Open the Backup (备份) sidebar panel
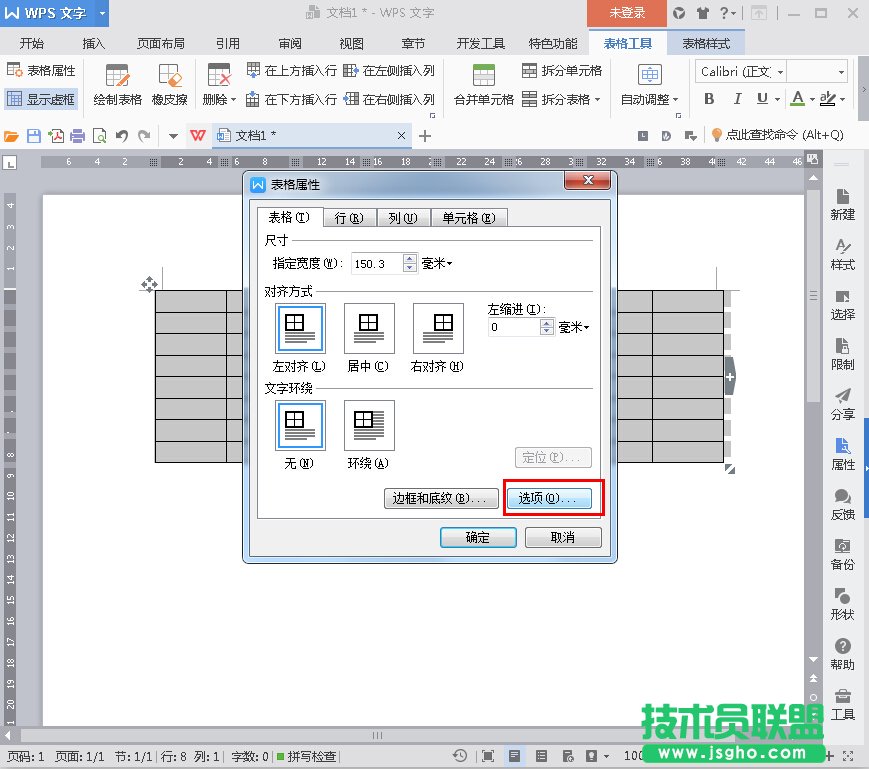 [842, 552]
